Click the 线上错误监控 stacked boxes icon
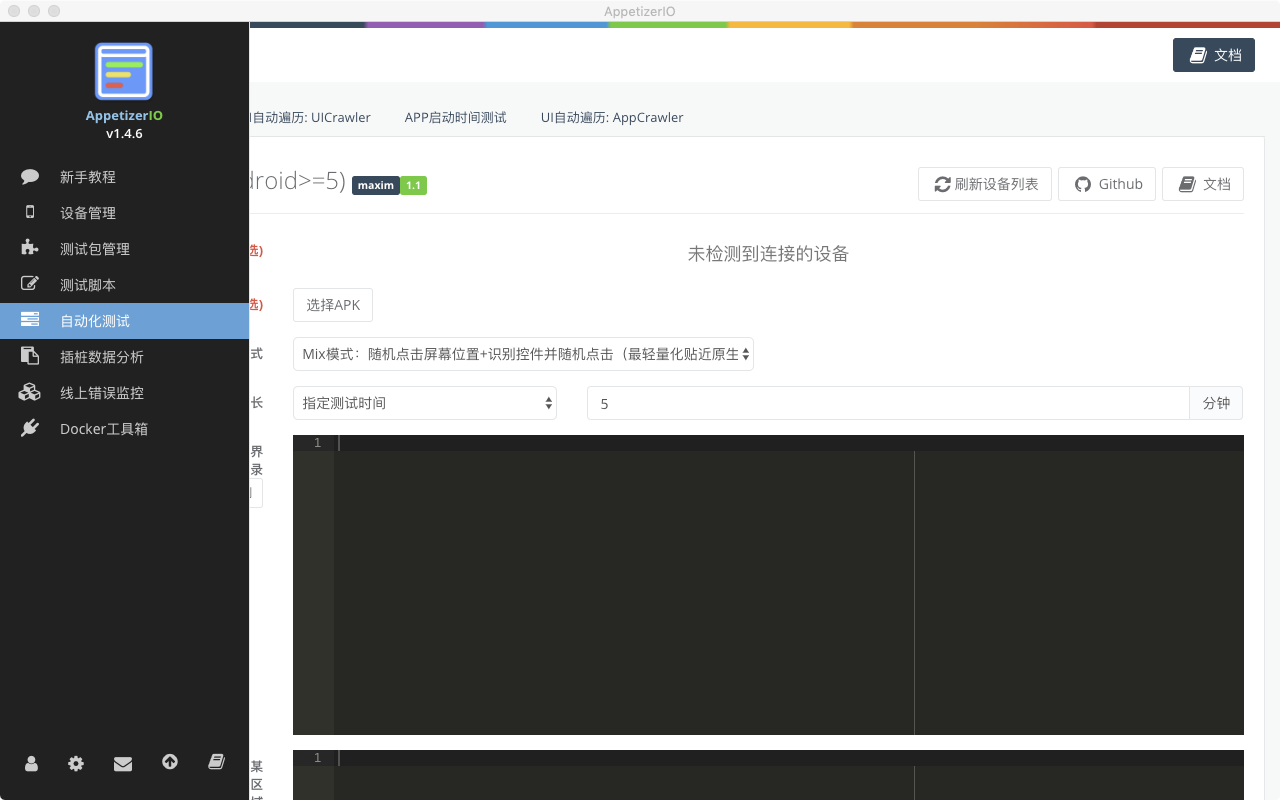This screenshot has height=800, width=1280. (x=30, y=392)
